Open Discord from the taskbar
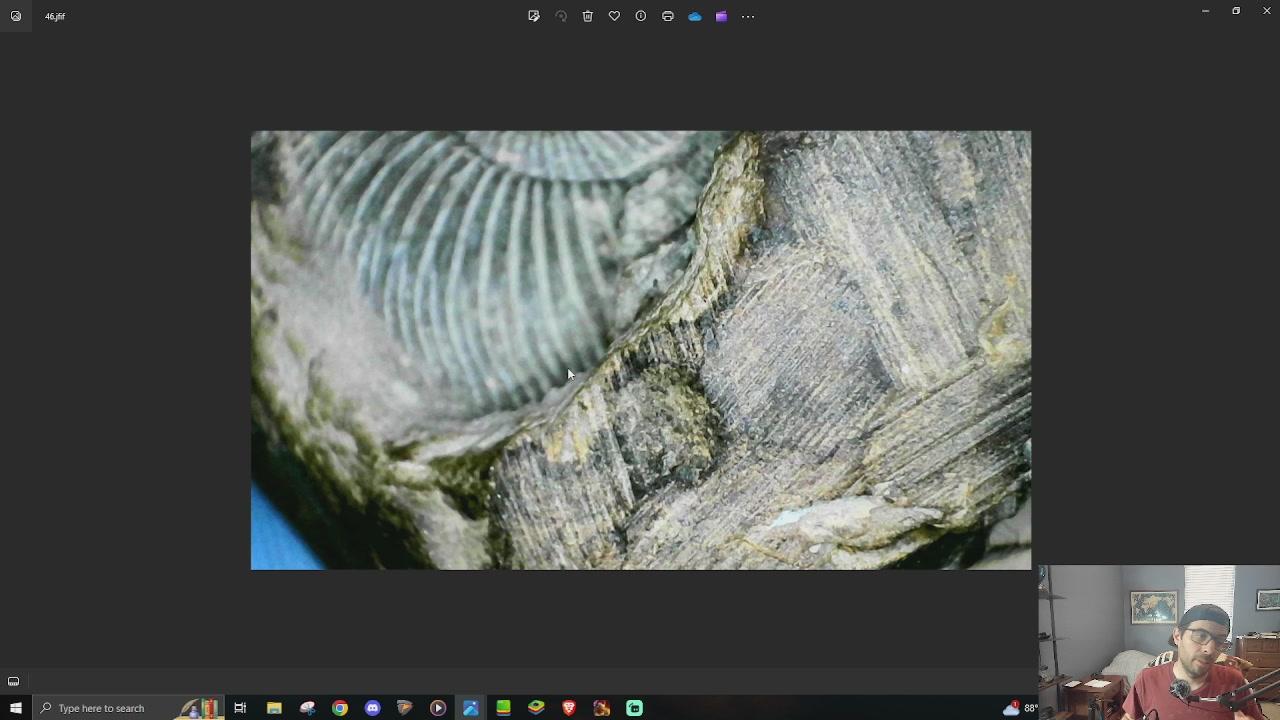This screenshot has width=1280, height=720. (373, 708)
